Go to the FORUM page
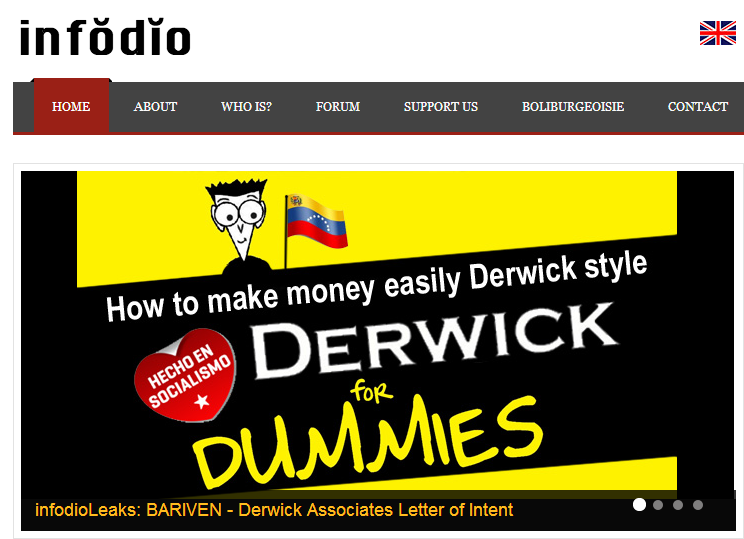Image resolution: width=744 pixels, height=539 pixels. pos(338,107)
